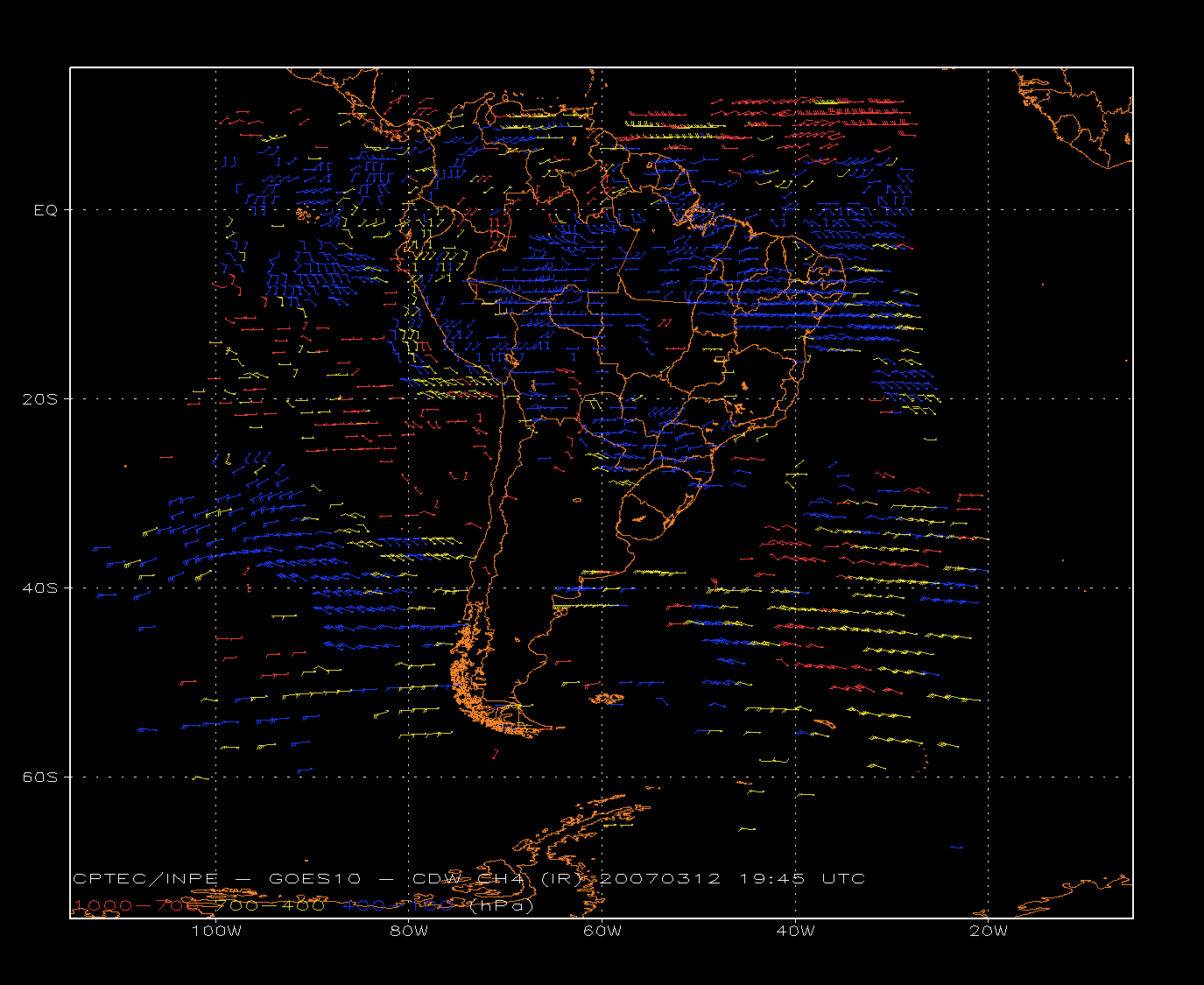Click the 19:45 time in caption
Image resolution: width=1204 pixels, height=985 pixels.
[772, 878]
